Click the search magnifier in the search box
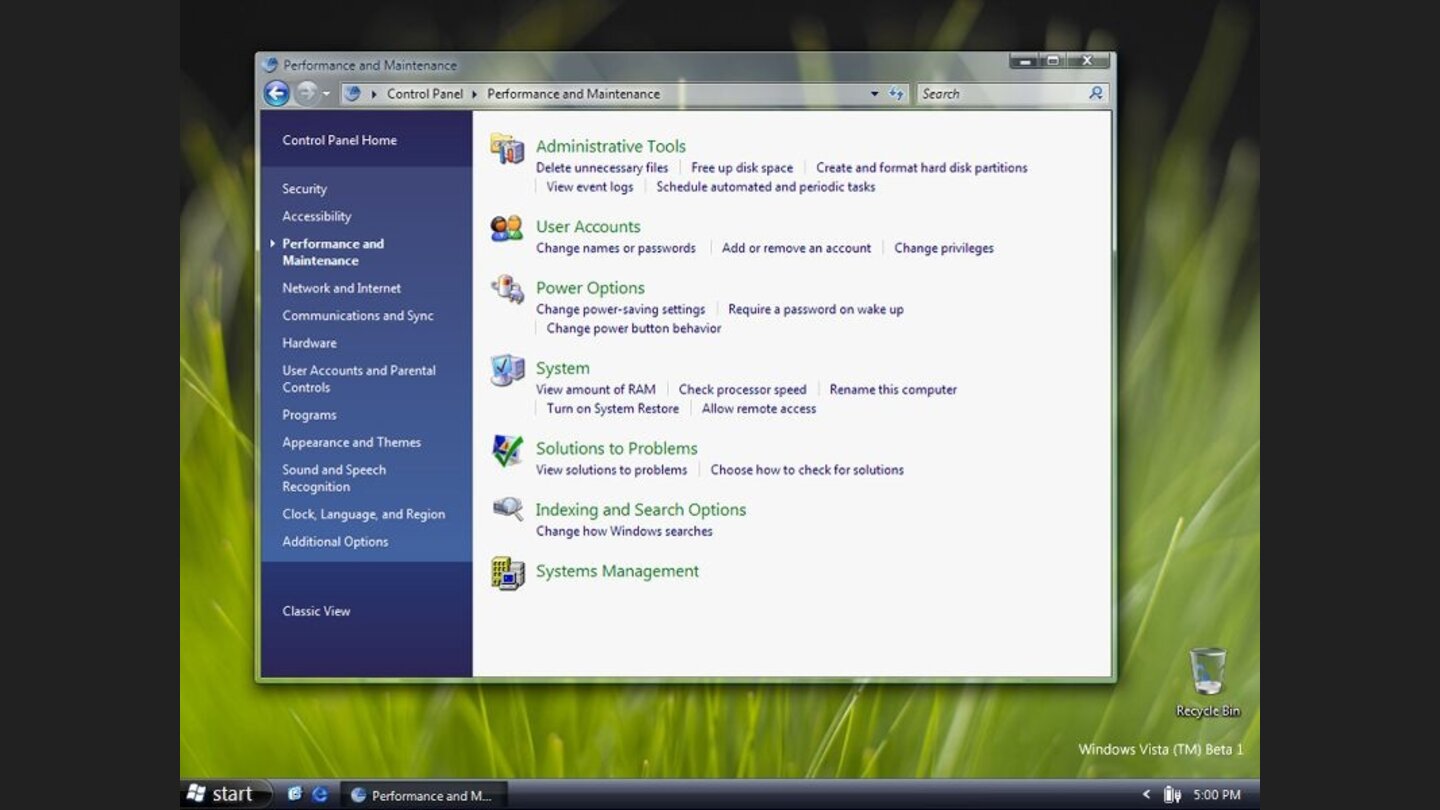1440x810 pixels. (1095, 93)
